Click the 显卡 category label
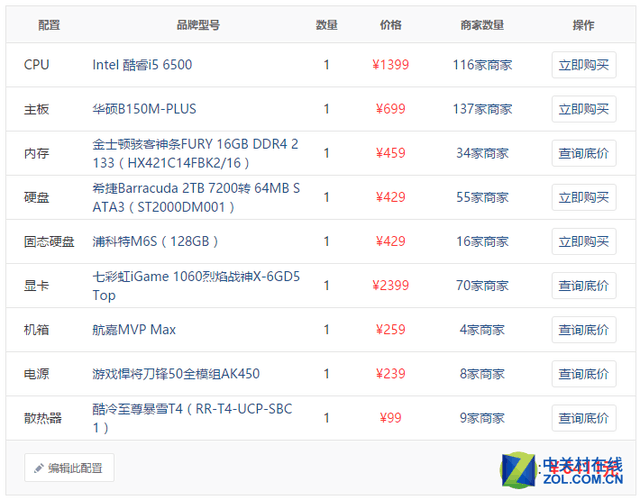The width and height of the screenshot is (640, 500). [x=36, y=285]
